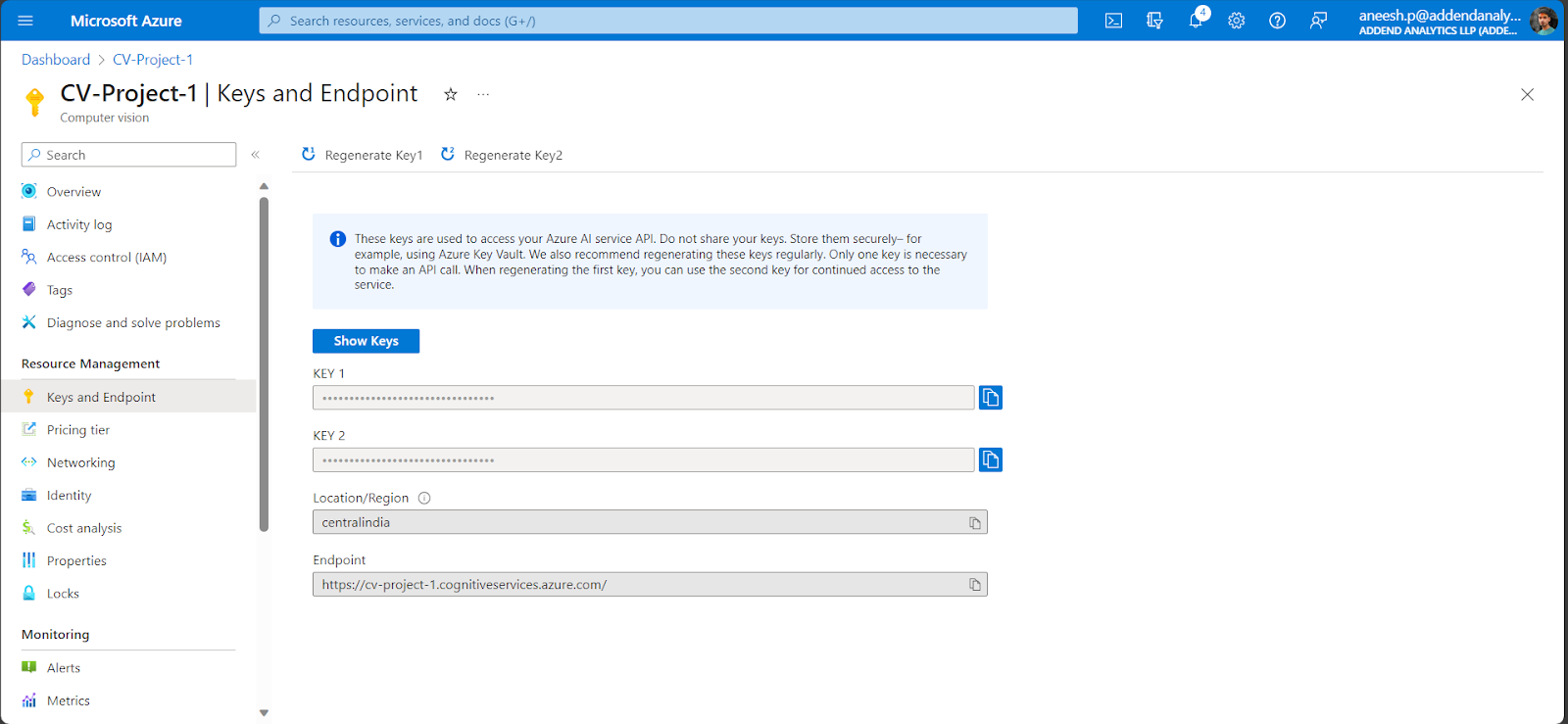Screen dimensions: 1568x724
Task: Click the KEY 2 masked field
Action: [644, 459]
